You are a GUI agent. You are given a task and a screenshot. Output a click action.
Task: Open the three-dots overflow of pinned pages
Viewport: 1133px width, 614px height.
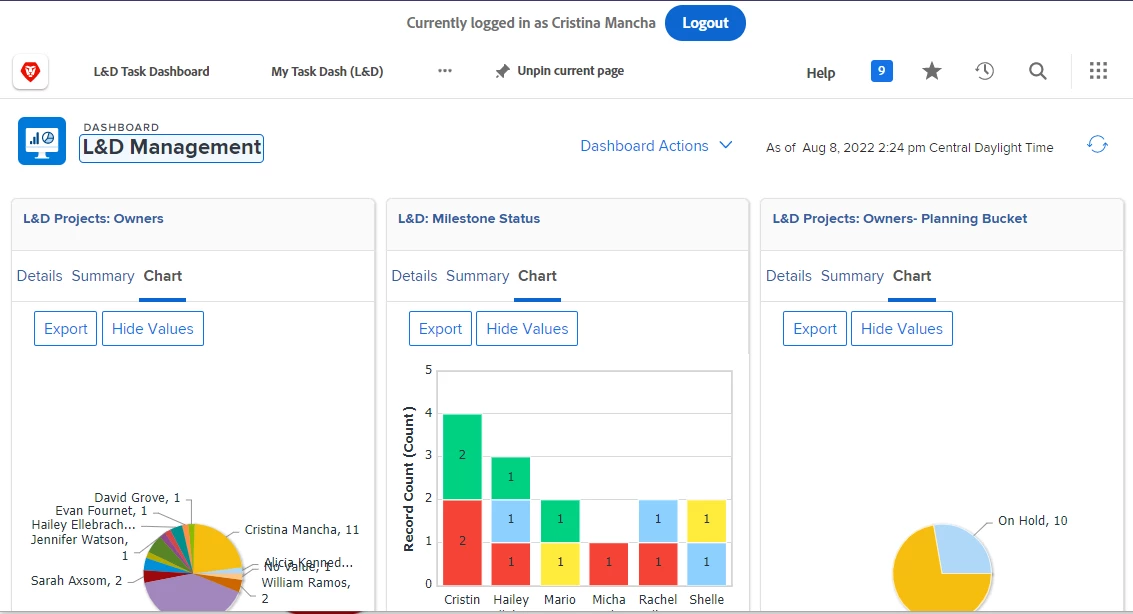point(445,71)
